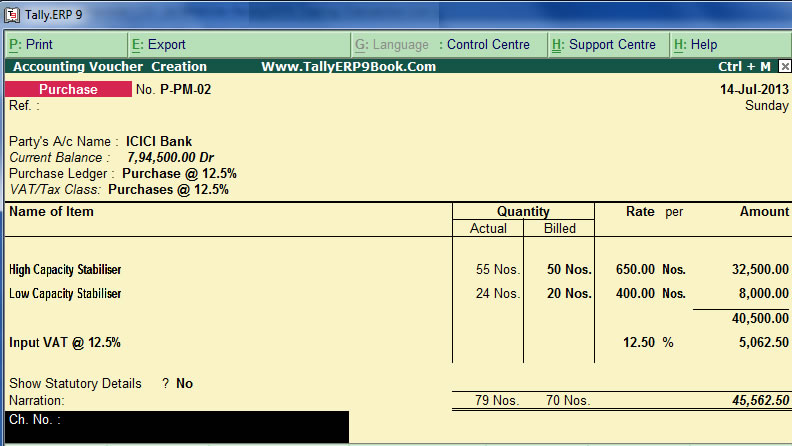Viewport: 795px width, 446px height.
Task: Click subtotal 40,500.00
Action: (760, 318)
